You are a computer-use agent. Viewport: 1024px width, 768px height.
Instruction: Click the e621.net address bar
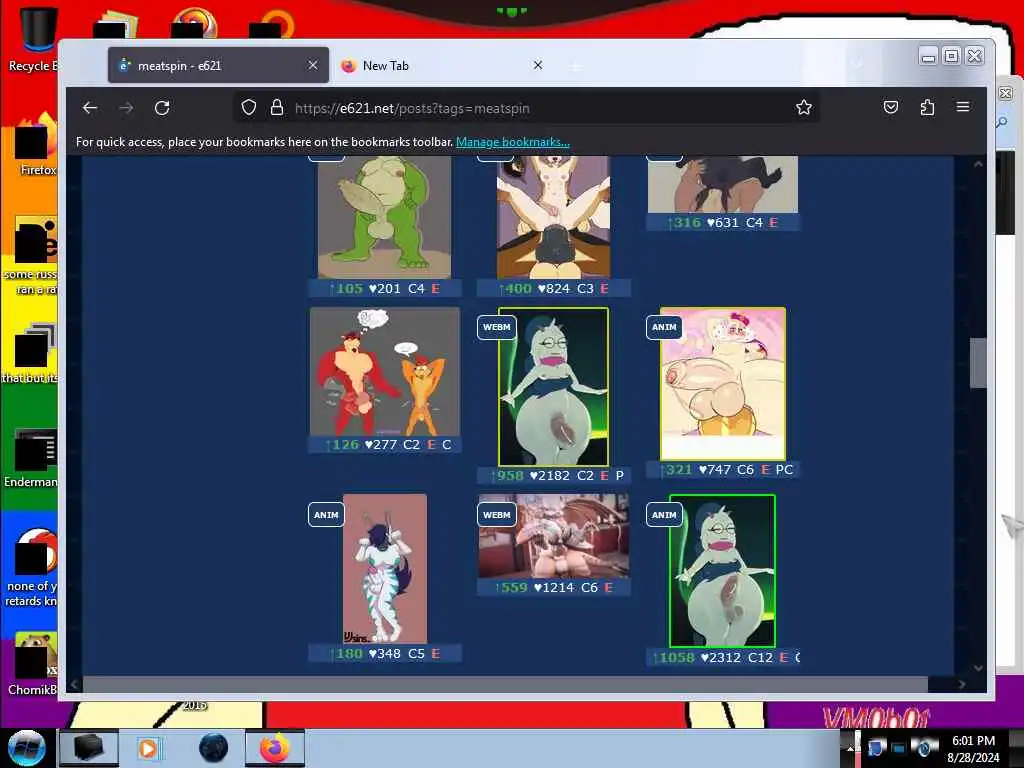click(x=526, y=108)
